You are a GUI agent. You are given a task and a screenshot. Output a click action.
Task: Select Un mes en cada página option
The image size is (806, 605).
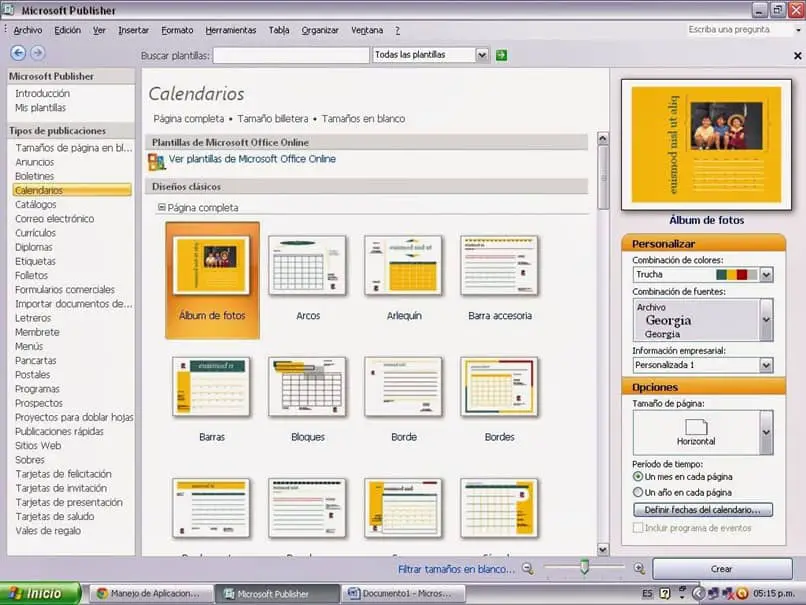pyautogui.click(x=638, y=476)
